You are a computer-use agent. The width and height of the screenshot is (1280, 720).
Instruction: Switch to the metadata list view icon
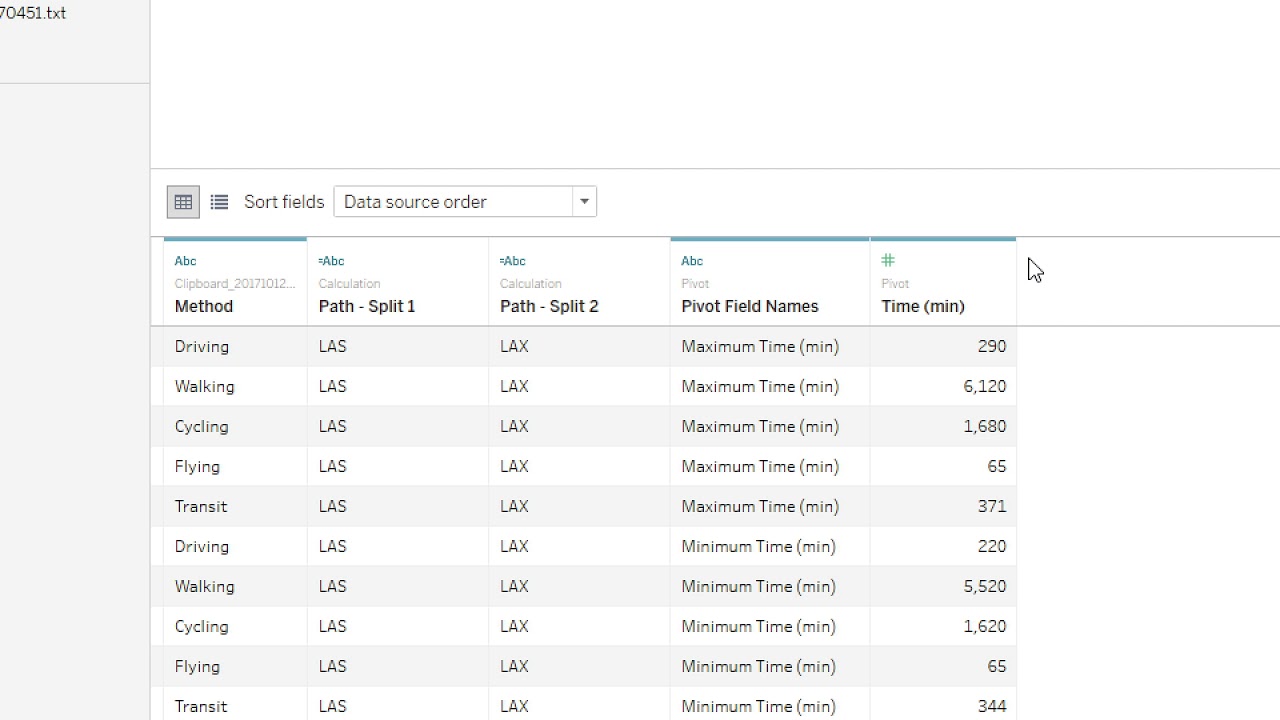click(x=219, y=202)
